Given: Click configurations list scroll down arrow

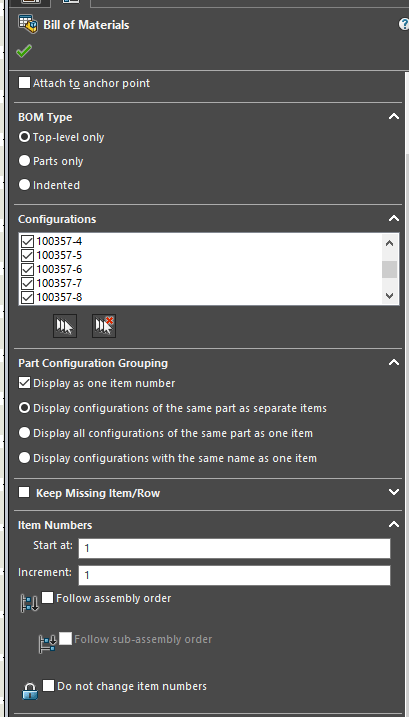Looking at the screenshot, I should pyautogui.click(x=389, y=296).
